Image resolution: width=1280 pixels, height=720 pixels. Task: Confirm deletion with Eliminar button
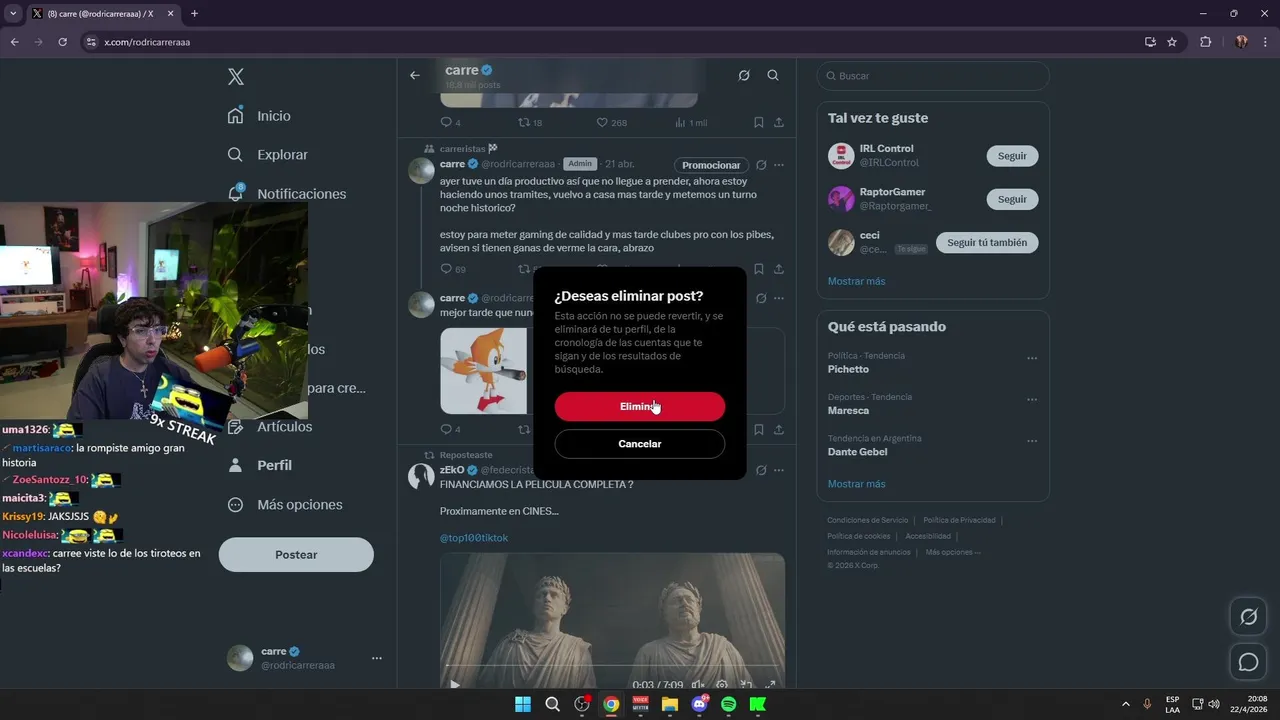[640, 406]
